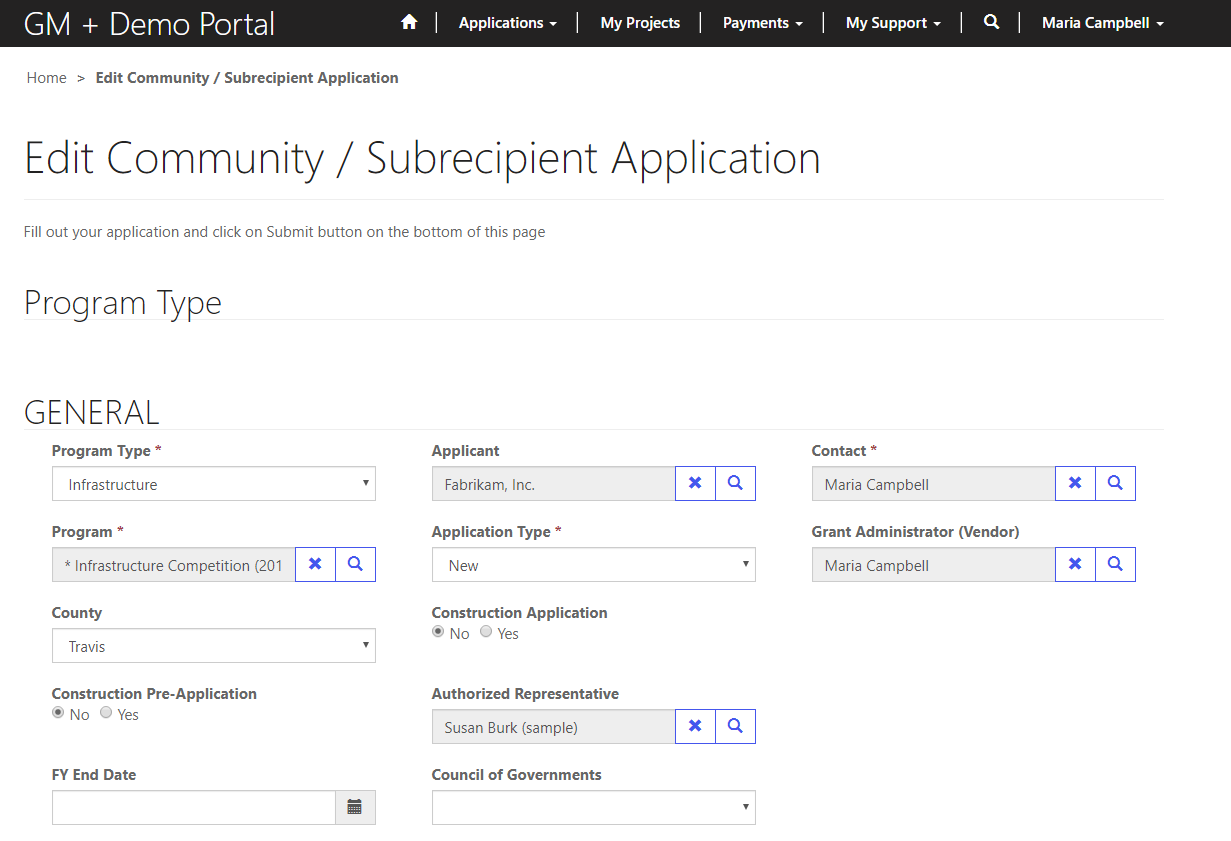Open the Application Type dropdown

tap(593, 565)
